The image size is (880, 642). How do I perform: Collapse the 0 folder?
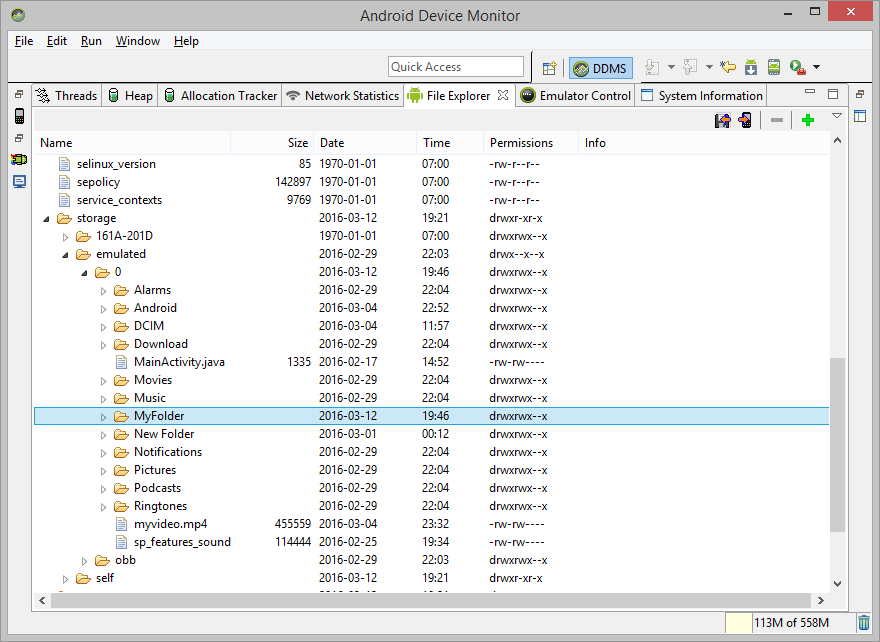click(85, 273)
